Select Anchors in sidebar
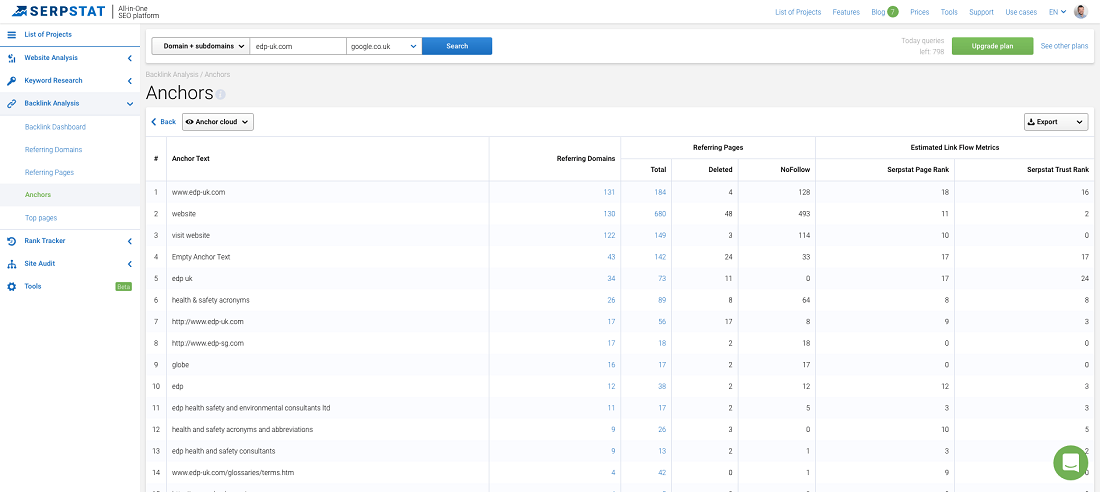This screenshot has width=1100, height=492. pos(38,194)
